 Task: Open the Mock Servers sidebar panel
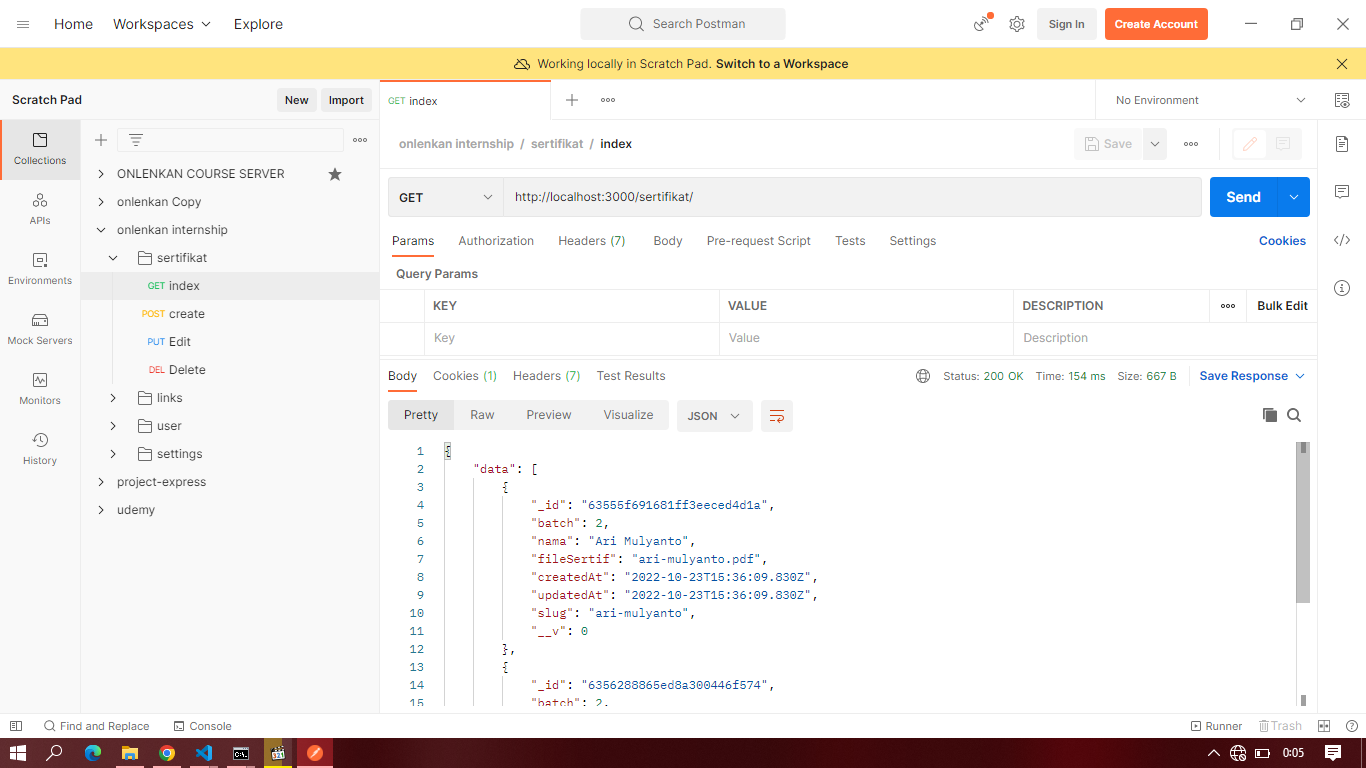pyautogui.click(x=40, y=329)
